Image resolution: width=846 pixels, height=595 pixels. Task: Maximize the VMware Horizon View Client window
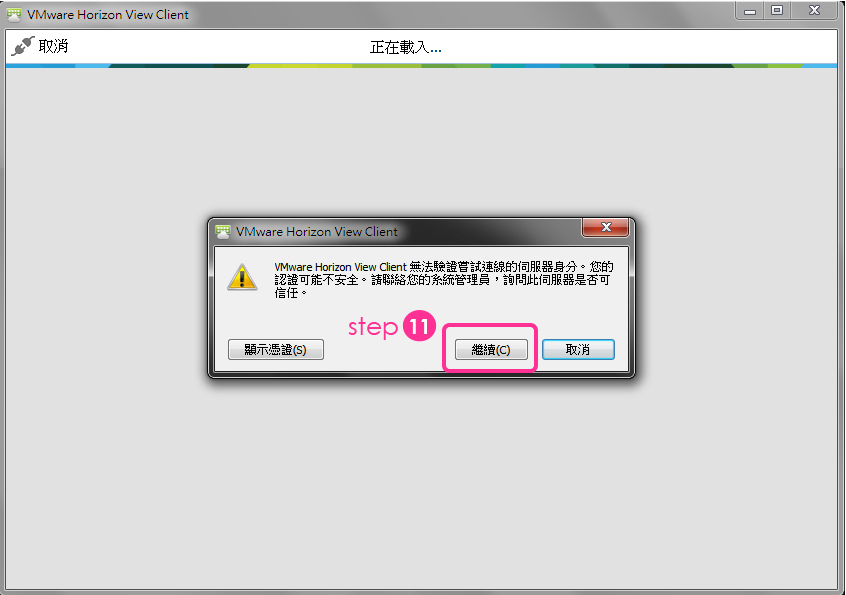click(x=777, y=10)
